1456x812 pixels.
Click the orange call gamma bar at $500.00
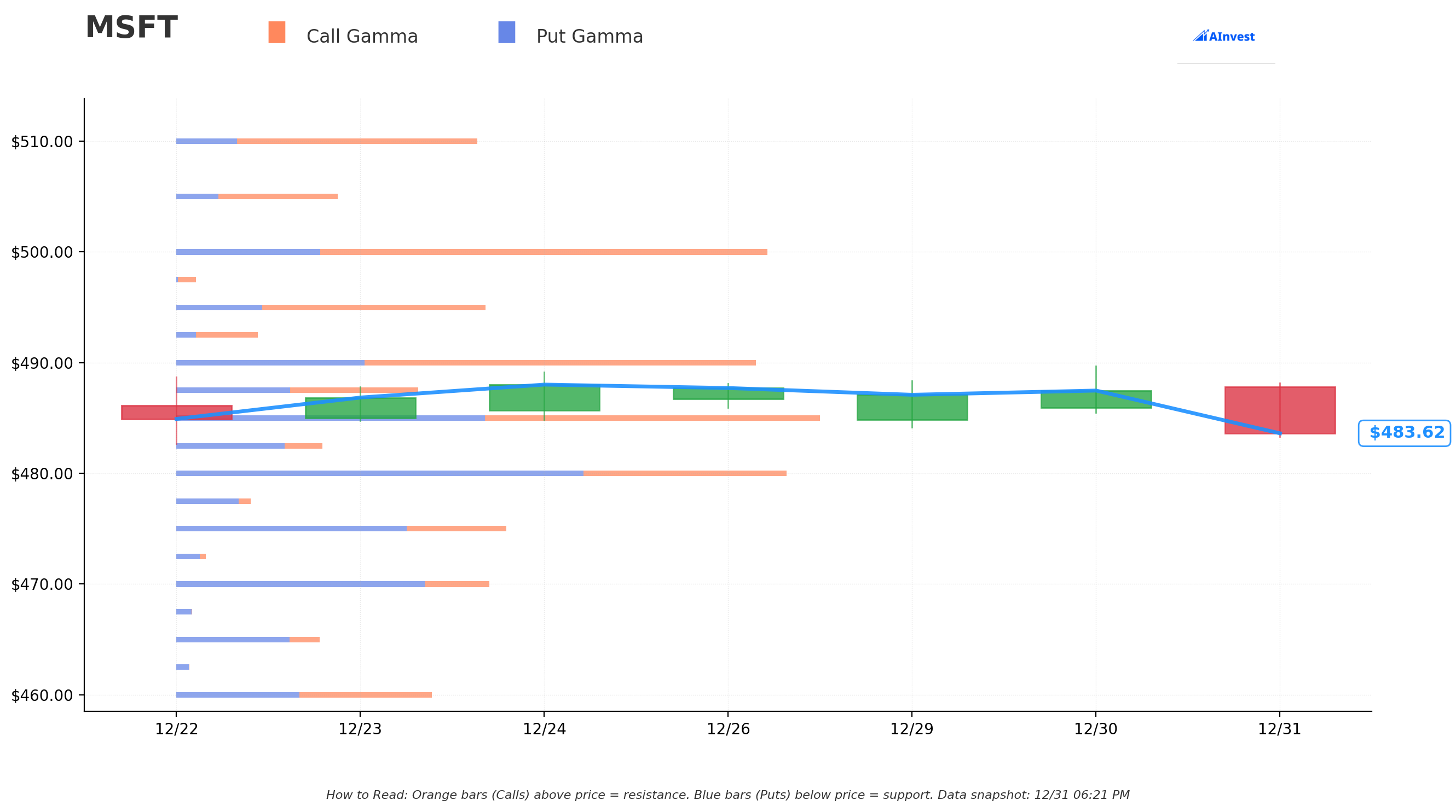(x=544, y=252)
